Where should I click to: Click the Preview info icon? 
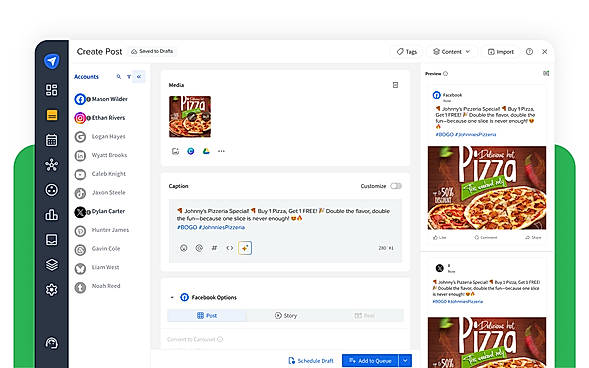click(x=446, y=74)
